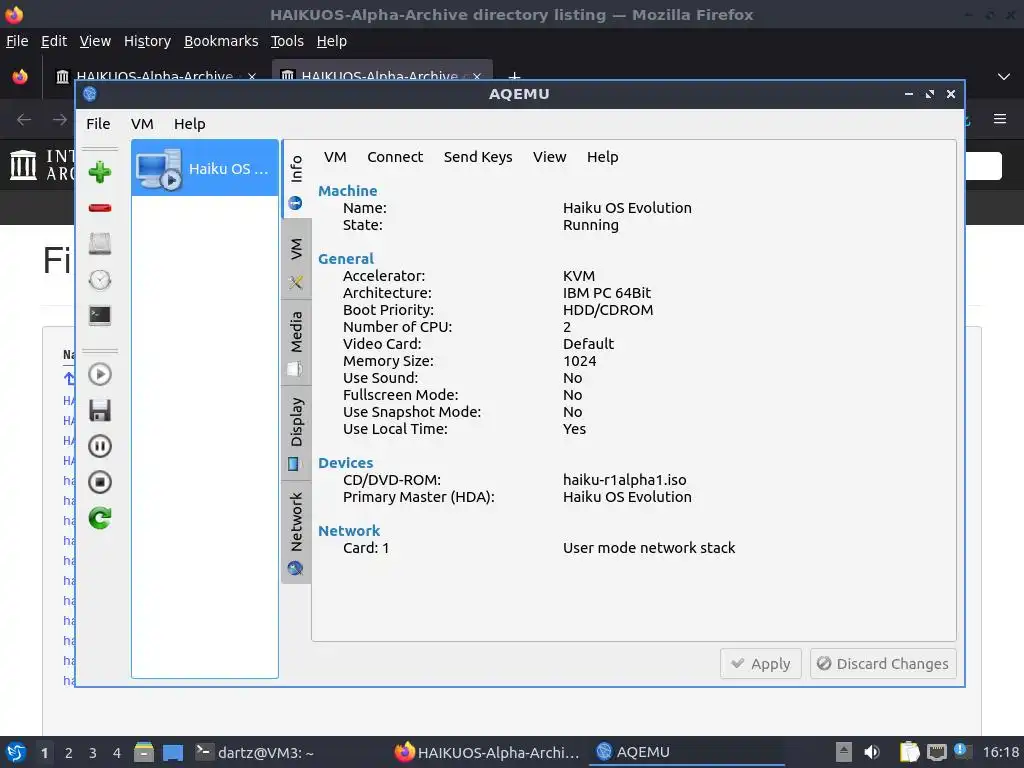Click the clipboard tray icon

tap(909, 752)
